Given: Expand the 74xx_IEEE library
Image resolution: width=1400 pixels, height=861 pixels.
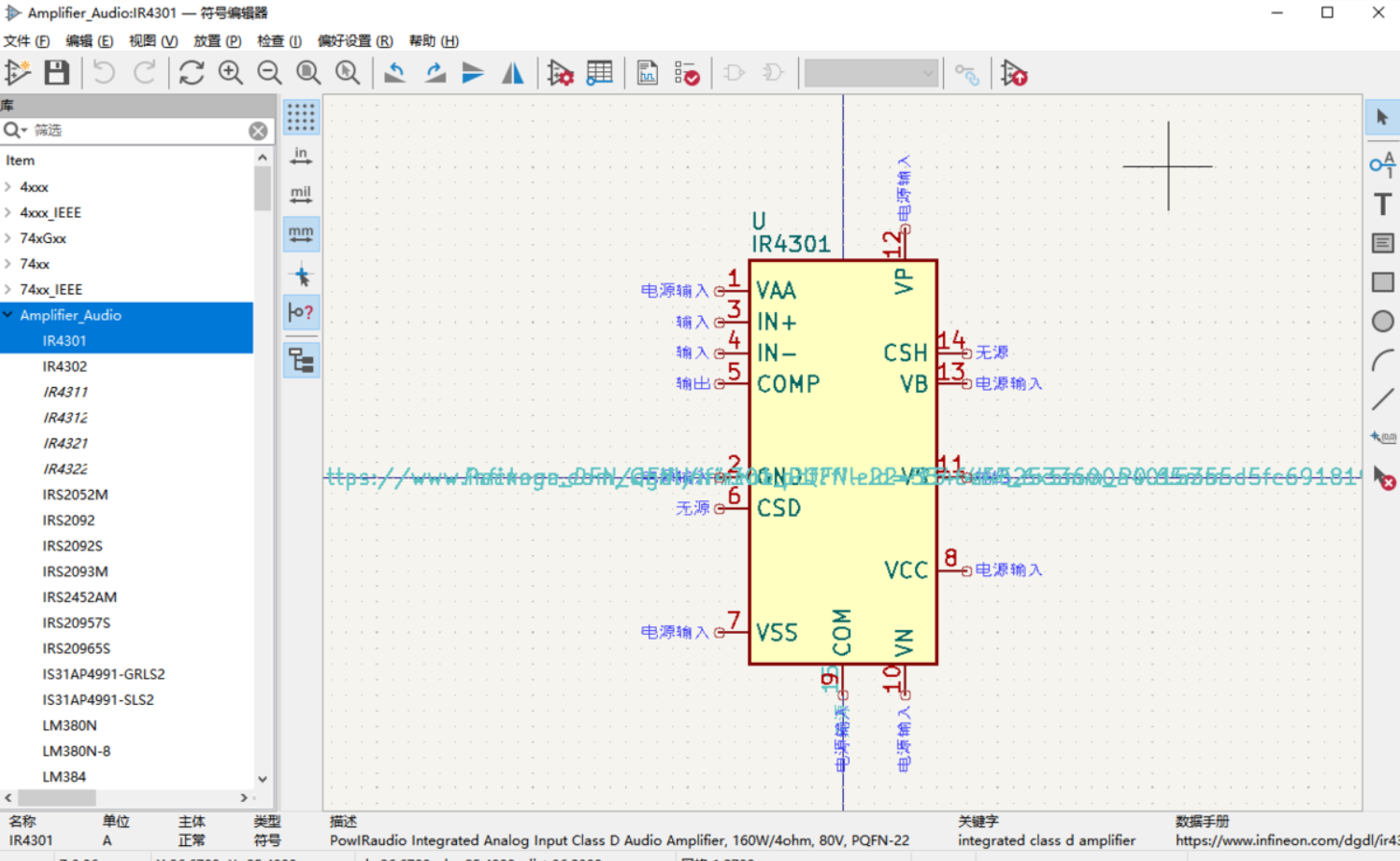Looking at the screenshot, I should click(x=7, y=290).
